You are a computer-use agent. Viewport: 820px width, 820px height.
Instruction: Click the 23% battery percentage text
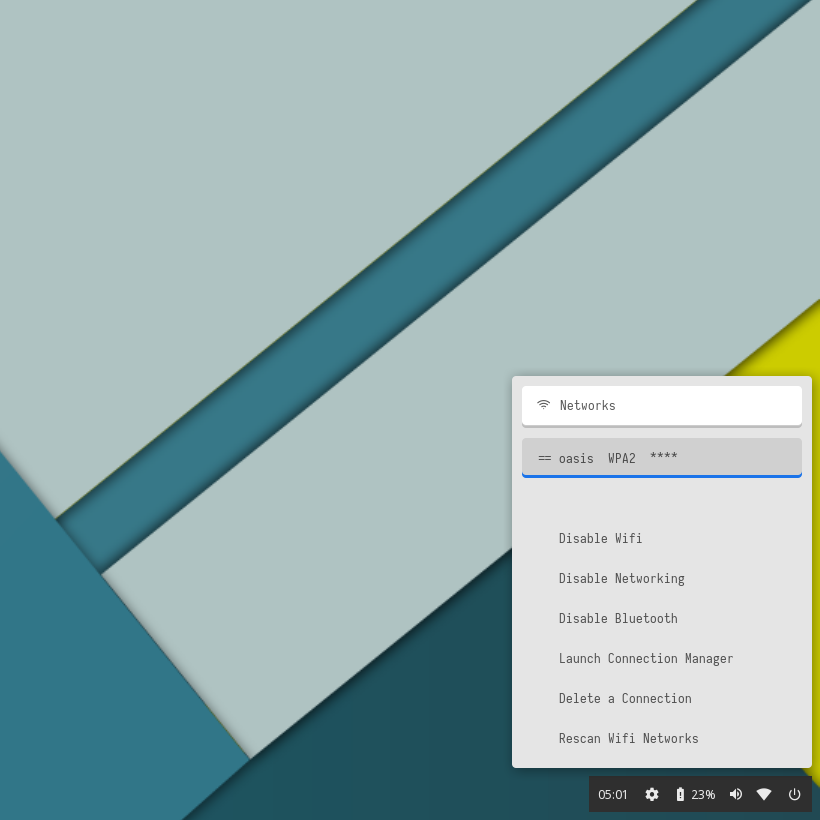(x=703, y=794)
